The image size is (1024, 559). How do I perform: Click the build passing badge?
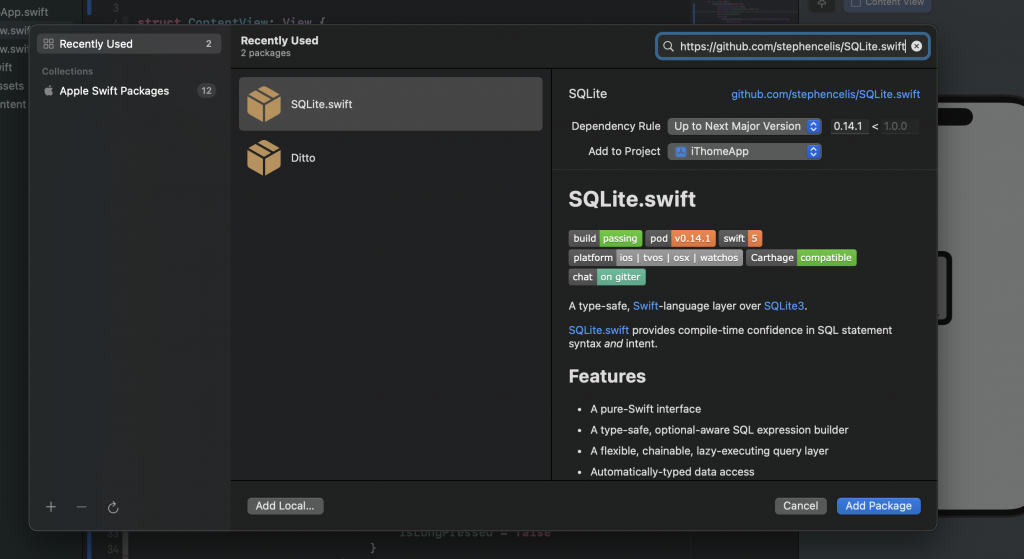point(604,238)
